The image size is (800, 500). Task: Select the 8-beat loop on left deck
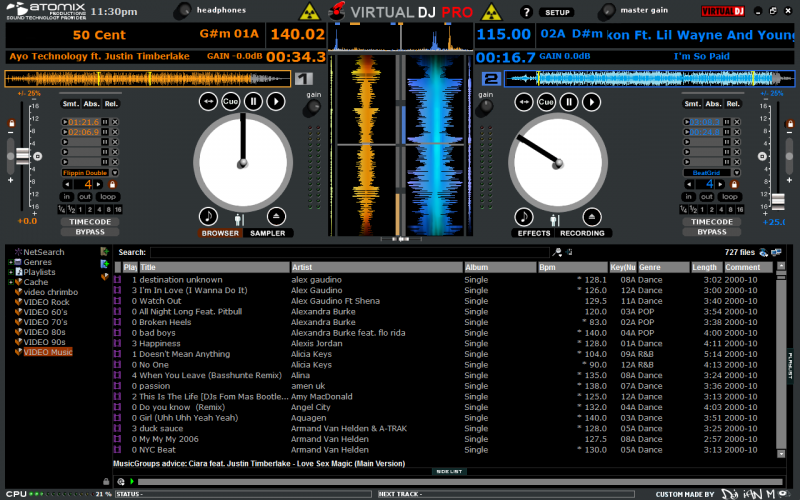click(x=109, y=209)
